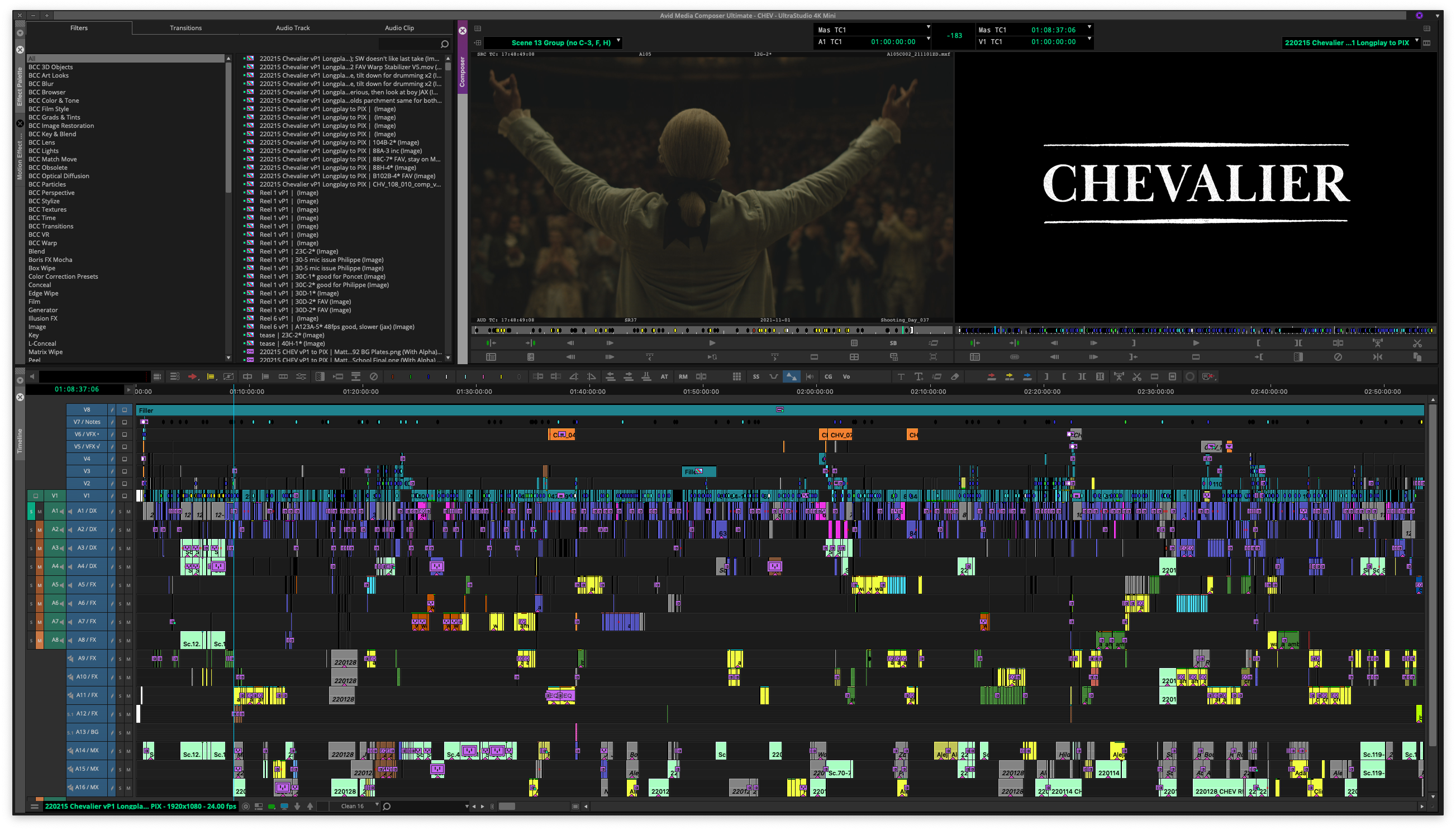Click the scissors Extract icon in timeline toolbar
Image resolution: width=1456 pixels, height=830 pixels.
[1137, 376]
